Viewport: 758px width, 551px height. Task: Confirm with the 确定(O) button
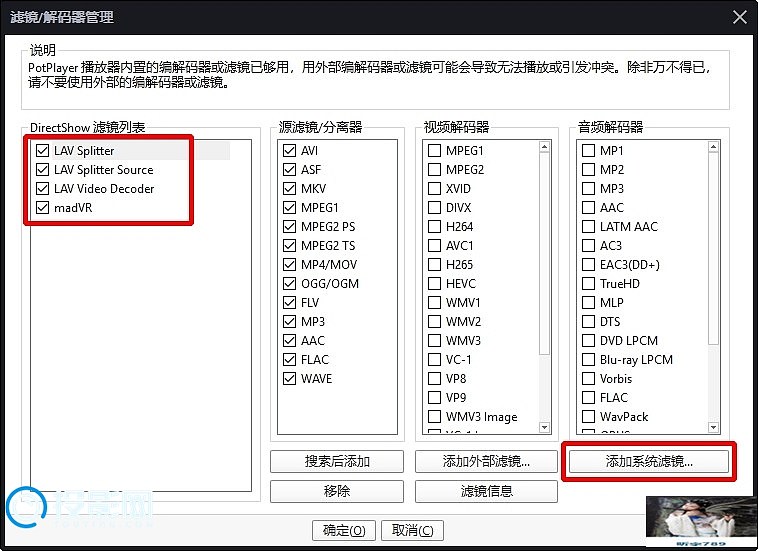point(344,530)
